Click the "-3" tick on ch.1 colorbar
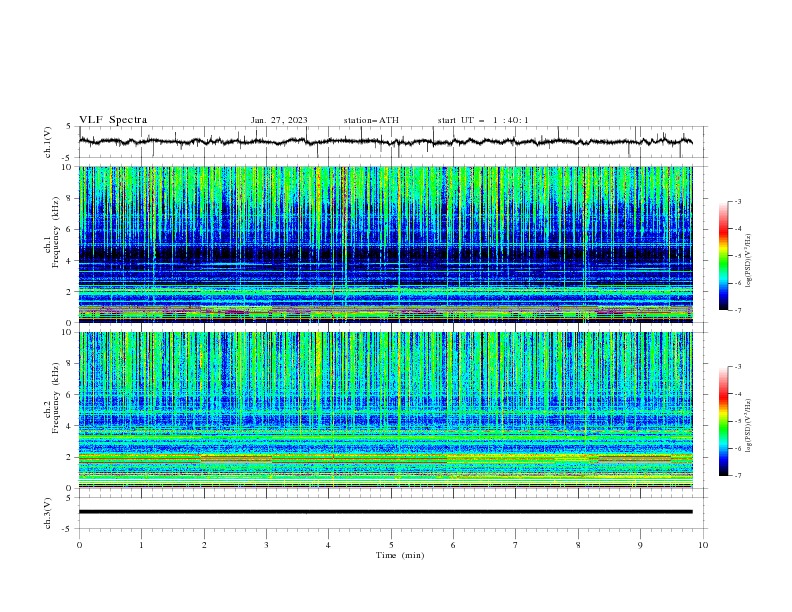 pyautogui.click(x=738, y=201)
